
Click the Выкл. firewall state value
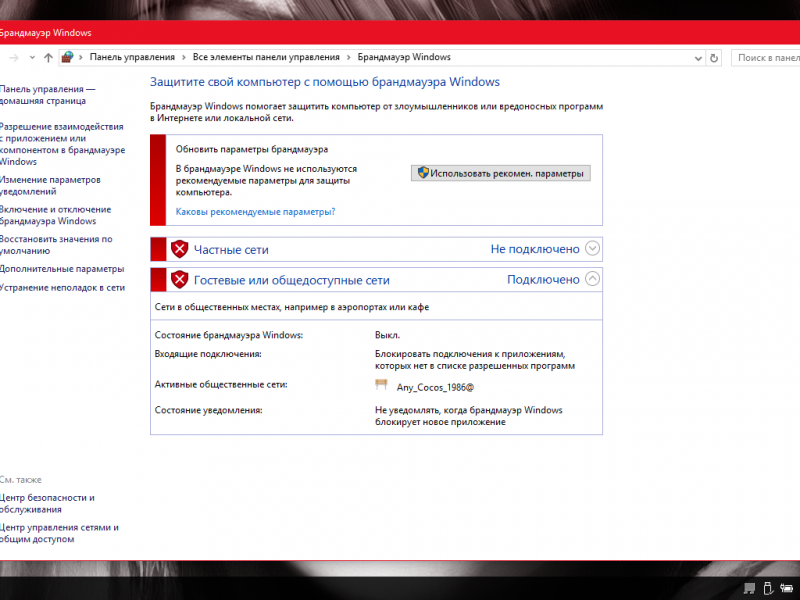click(x=387, y=335)
